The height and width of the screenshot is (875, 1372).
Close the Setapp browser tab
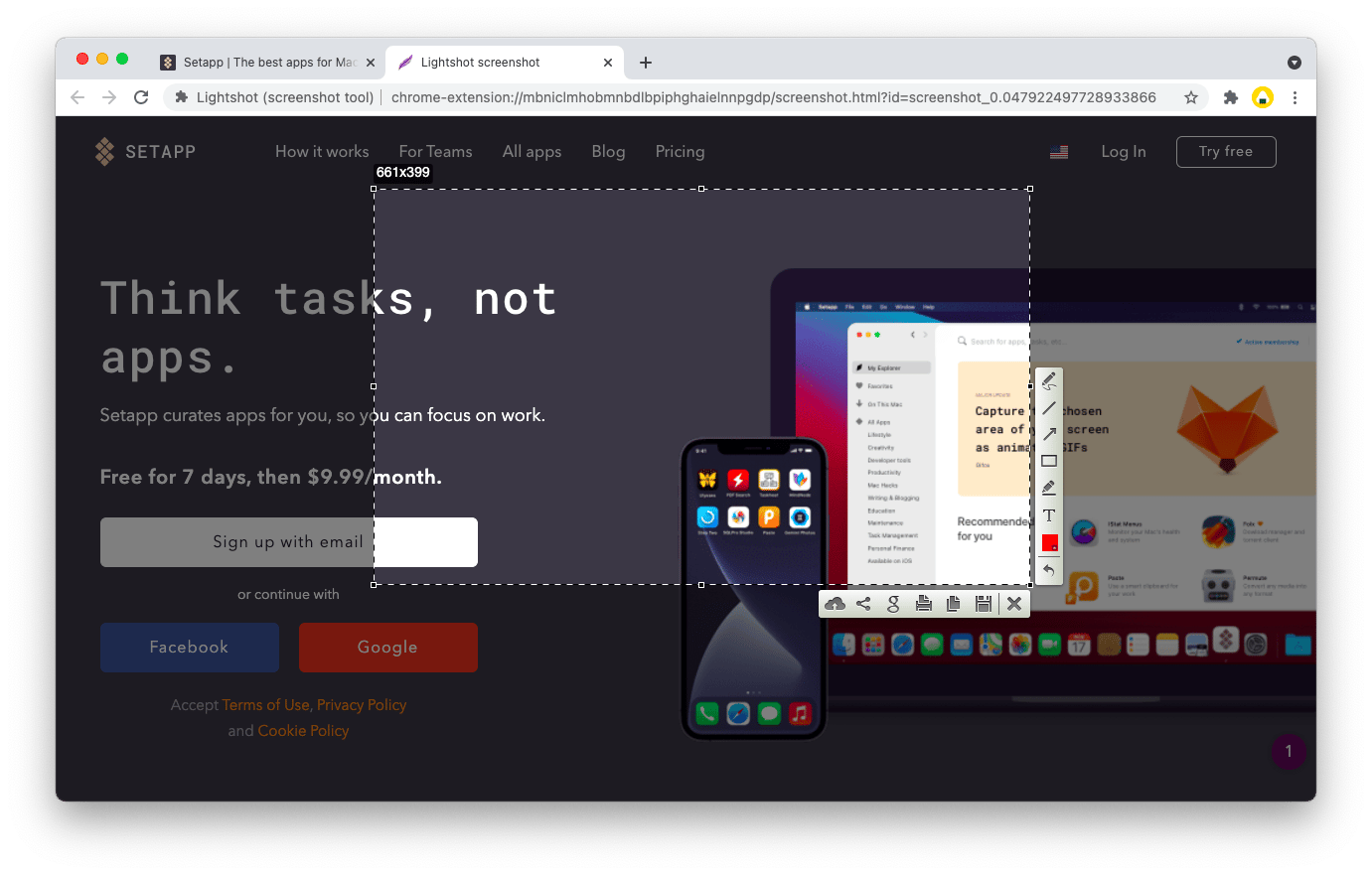click(x=371, y=63)
